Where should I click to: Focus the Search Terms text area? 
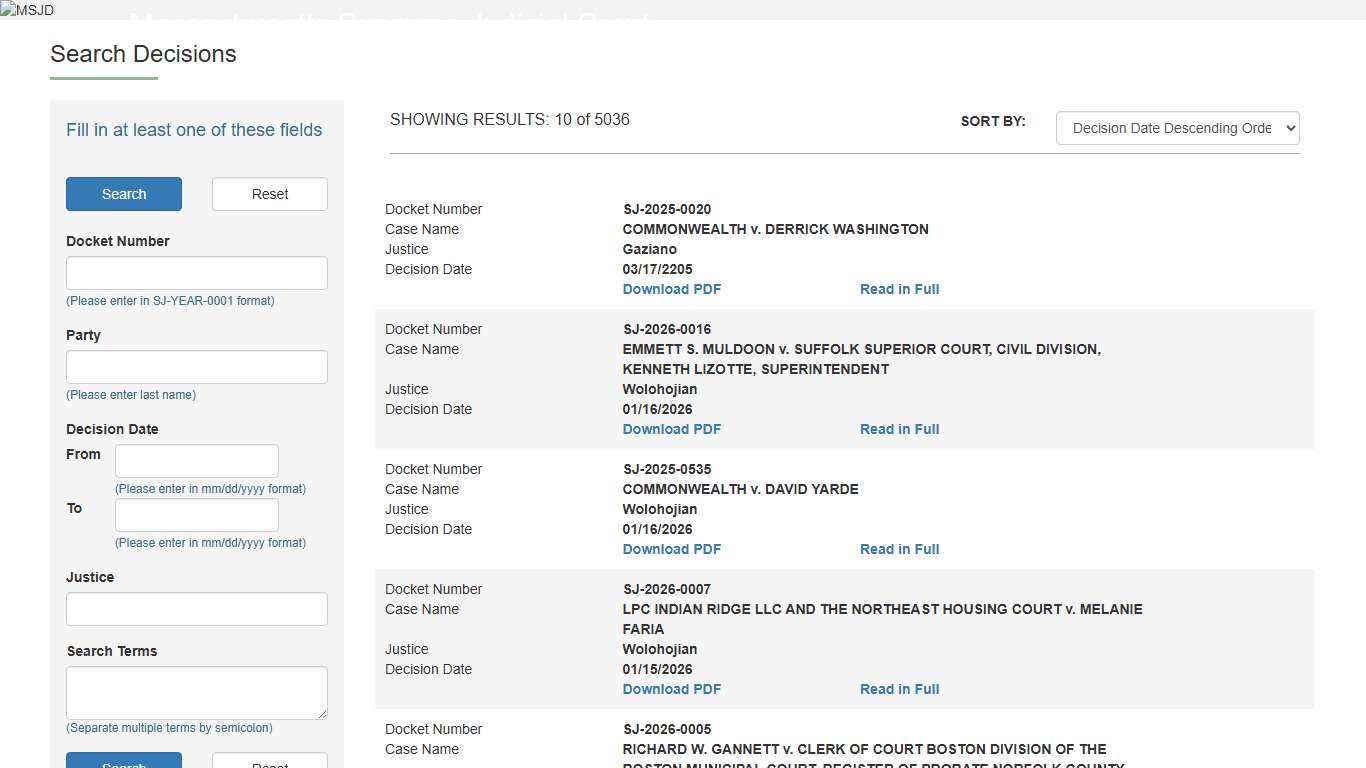pyautogui.click(x=196, y=692)
